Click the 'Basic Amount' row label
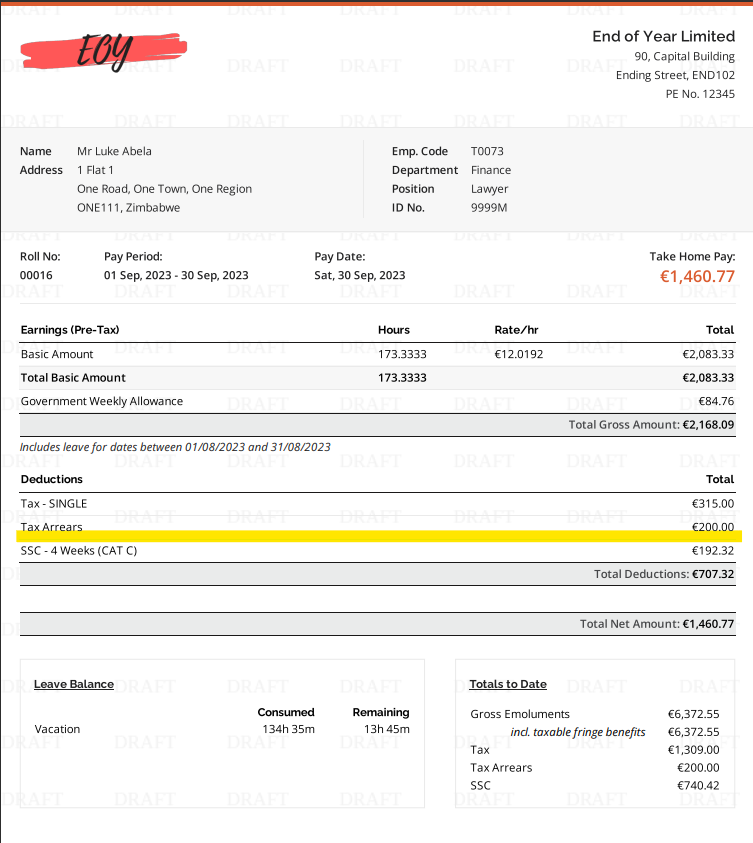This screenshot has width=753, height=843. click(57, 354)
